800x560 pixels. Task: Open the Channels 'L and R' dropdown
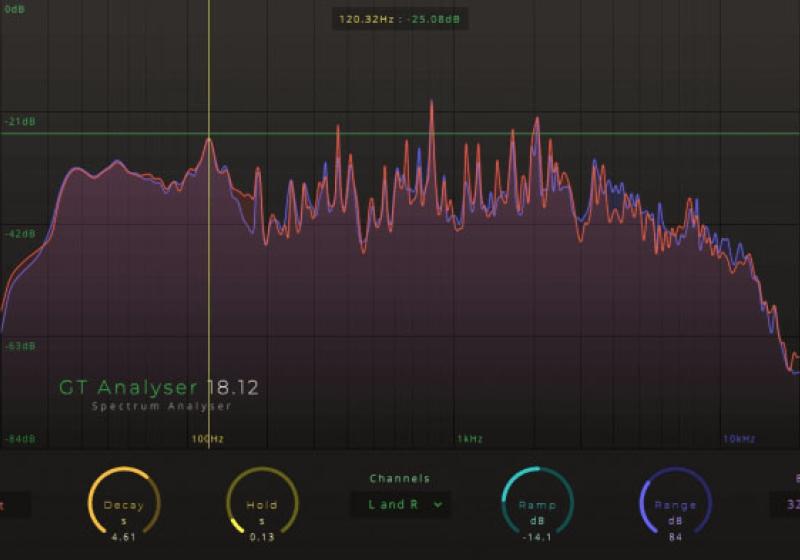[x=400, y=505]
